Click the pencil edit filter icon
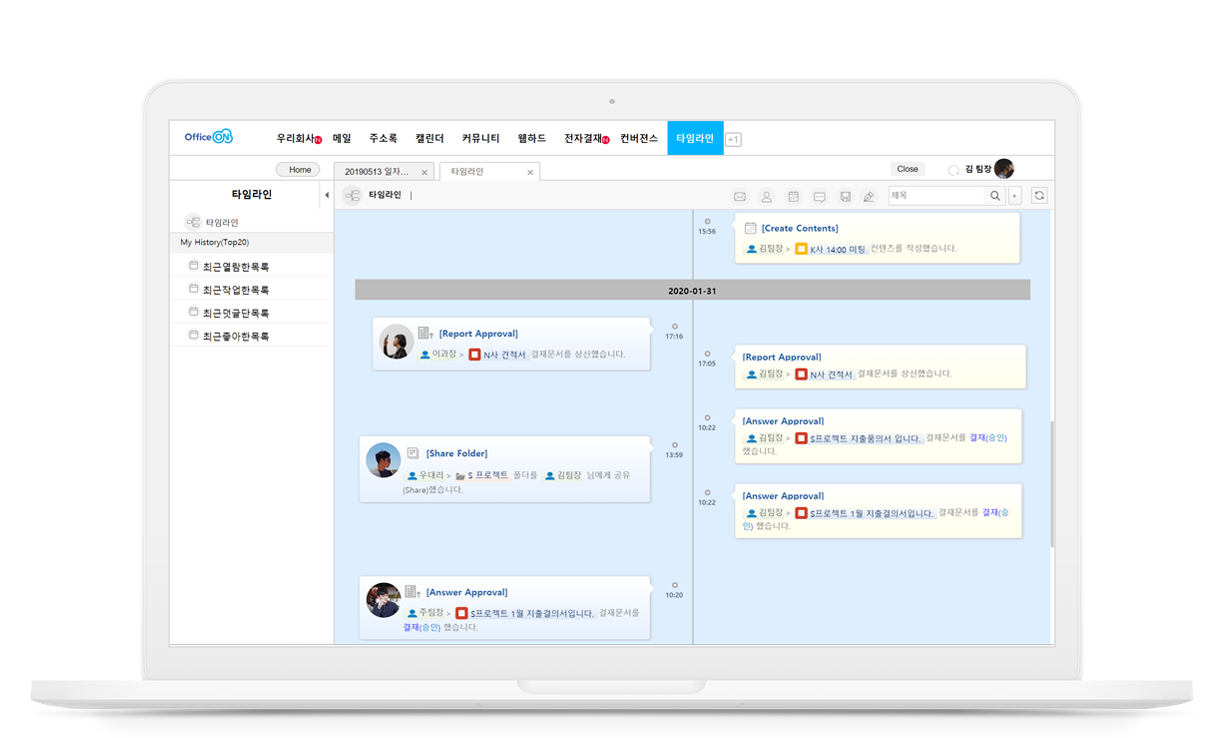Viewport: 1224px width, 738px height. (x=869, y=196)
